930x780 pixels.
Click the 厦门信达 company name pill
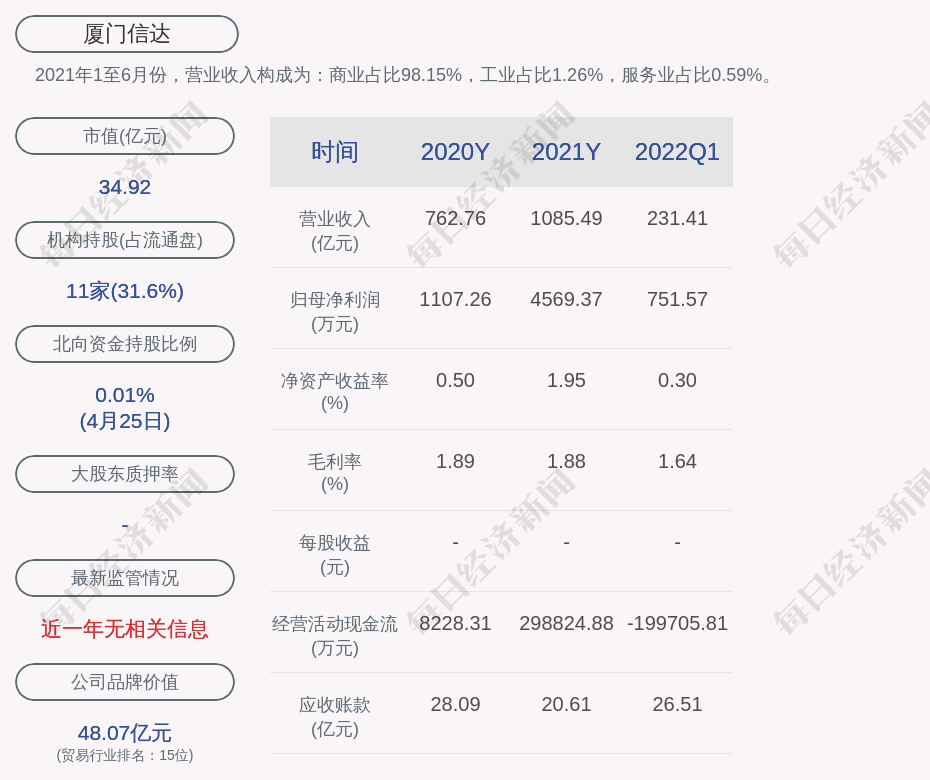tap(127, 34)
